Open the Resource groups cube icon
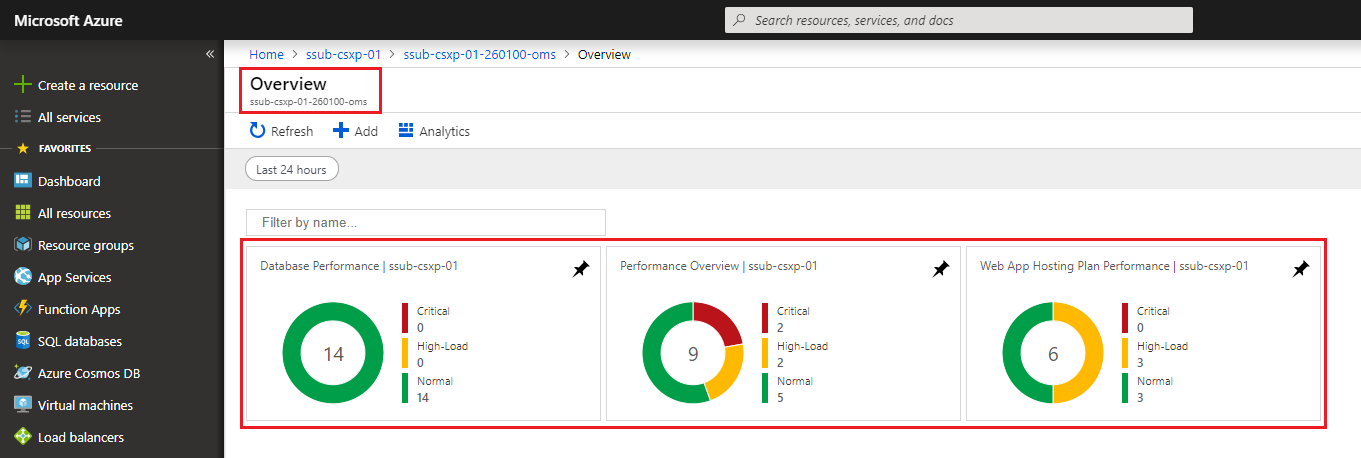This screenshot has width=1361, height=458. [23, 245]
